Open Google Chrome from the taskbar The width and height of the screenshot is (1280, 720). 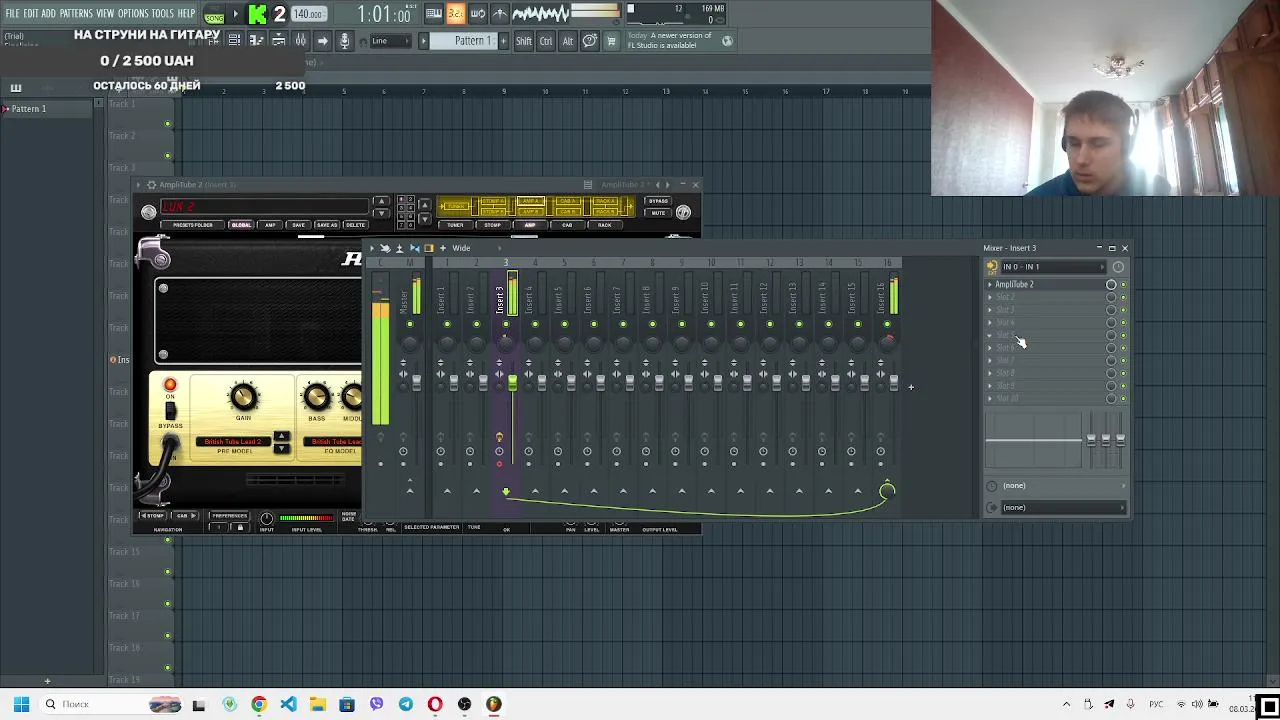(x=259, y=704)
